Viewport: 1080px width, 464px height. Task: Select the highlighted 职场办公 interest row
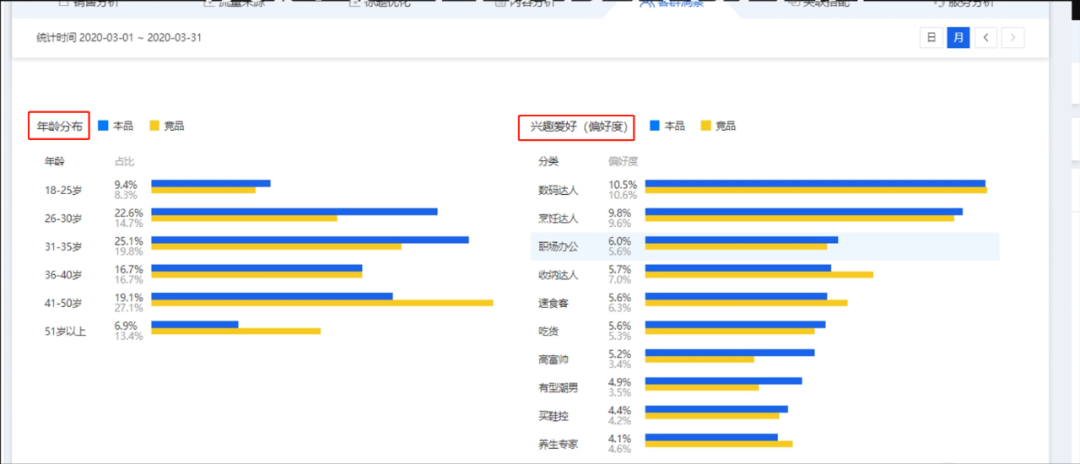click(x=765, y=246)
